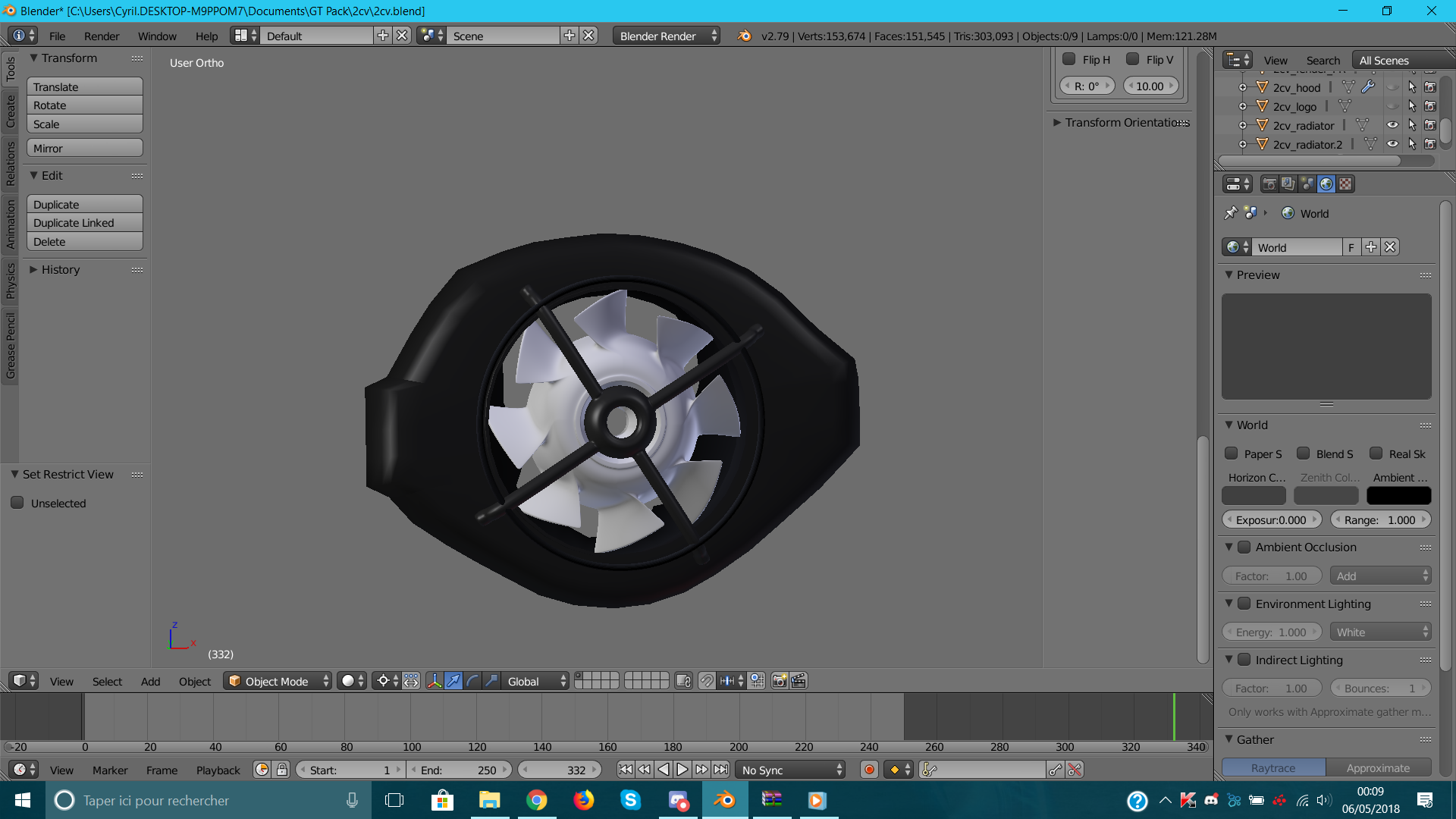This screenshot has height=819, width=1456.
Task: Expand 2cv_hood in the outliner tree
Action: (x=1242, y=87)
